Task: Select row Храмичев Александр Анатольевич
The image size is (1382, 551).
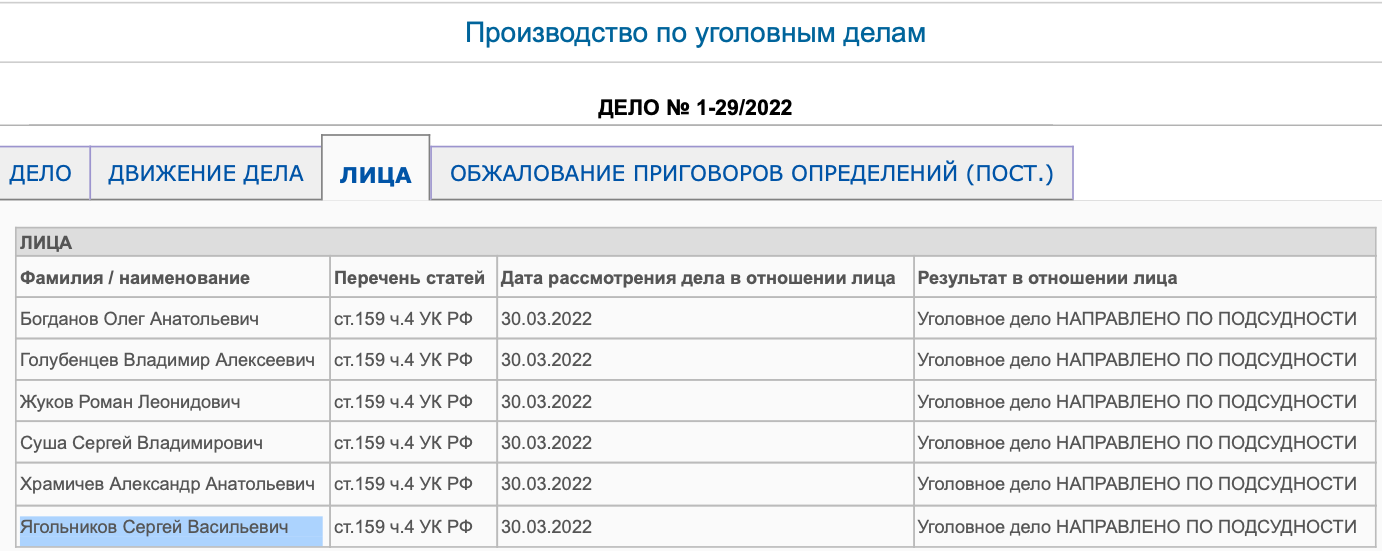Action: 167,485
